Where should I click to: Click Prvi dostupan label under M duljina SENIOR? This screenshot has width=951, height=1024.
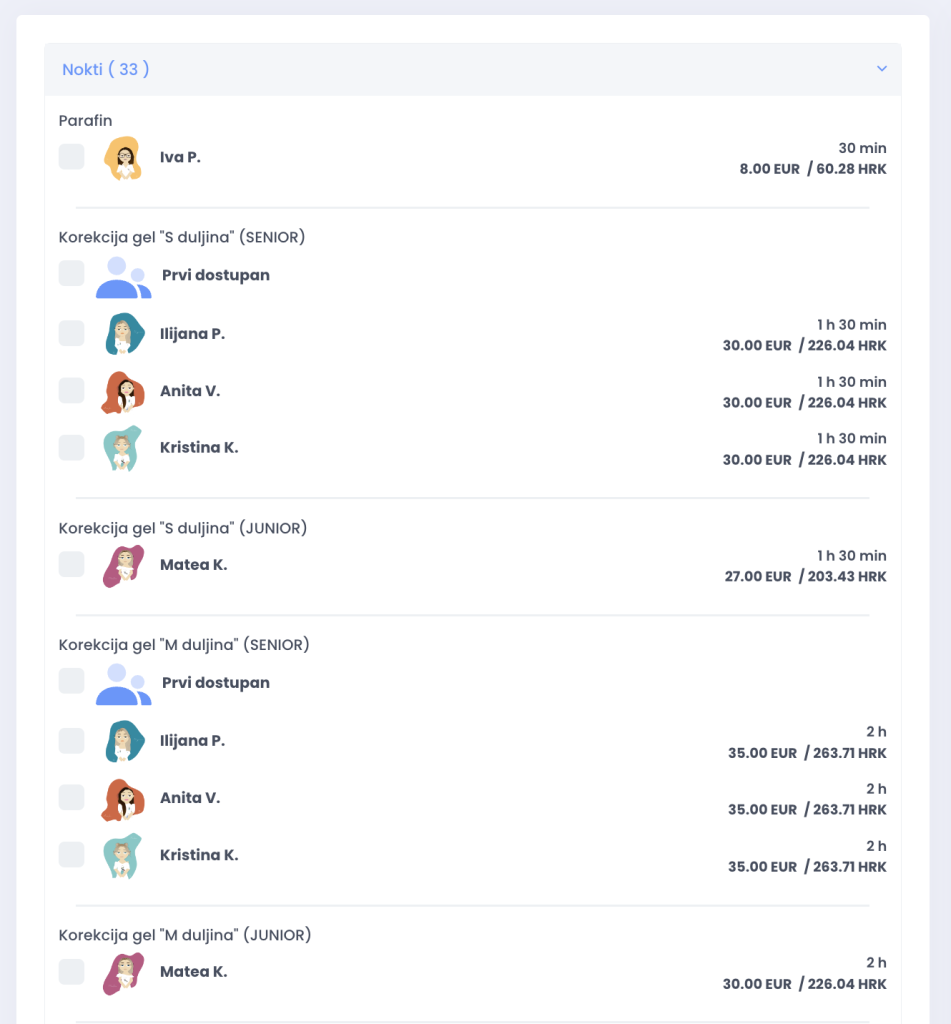[215, 683]
